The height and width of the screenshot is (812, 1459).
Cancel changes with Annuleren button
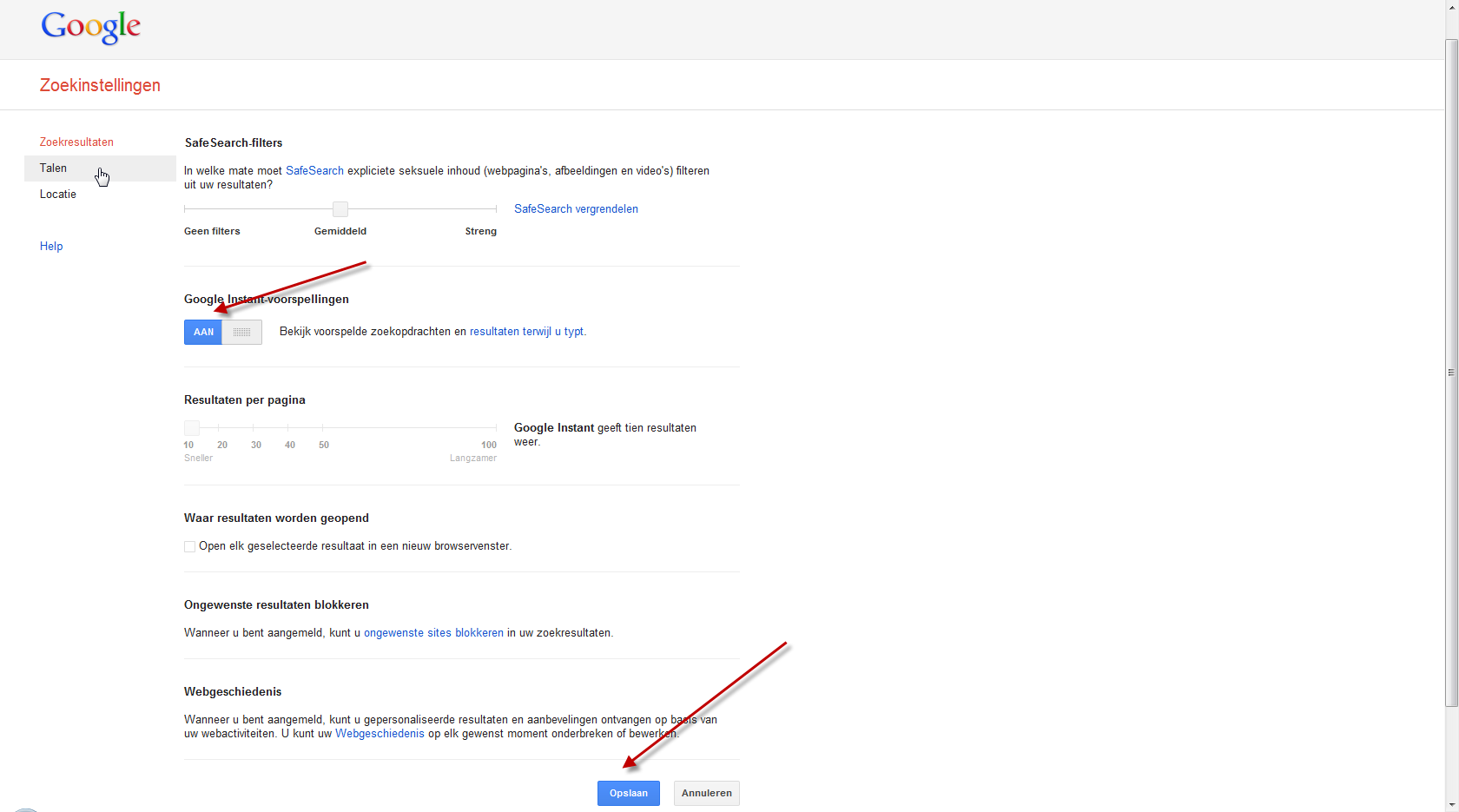coord(707,793)
